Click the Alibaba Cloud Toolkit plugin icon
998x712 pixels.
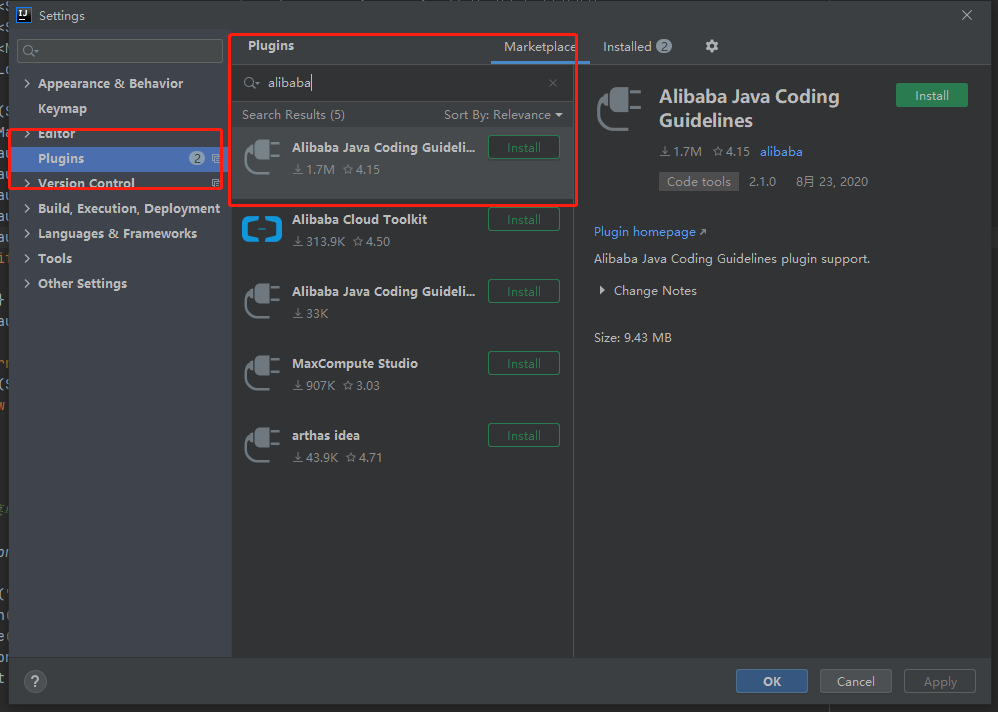(x=262, y=230)
